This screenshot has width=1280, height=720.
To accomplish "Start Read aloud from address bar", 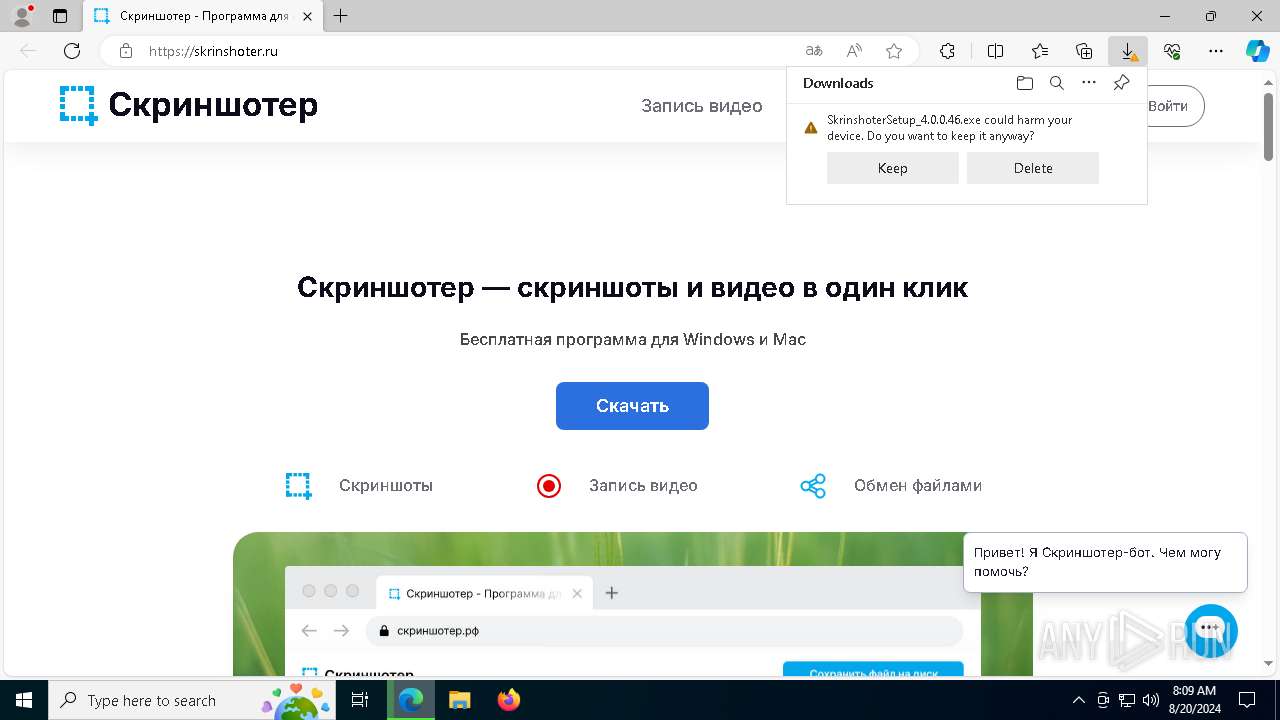I will 854,51.
